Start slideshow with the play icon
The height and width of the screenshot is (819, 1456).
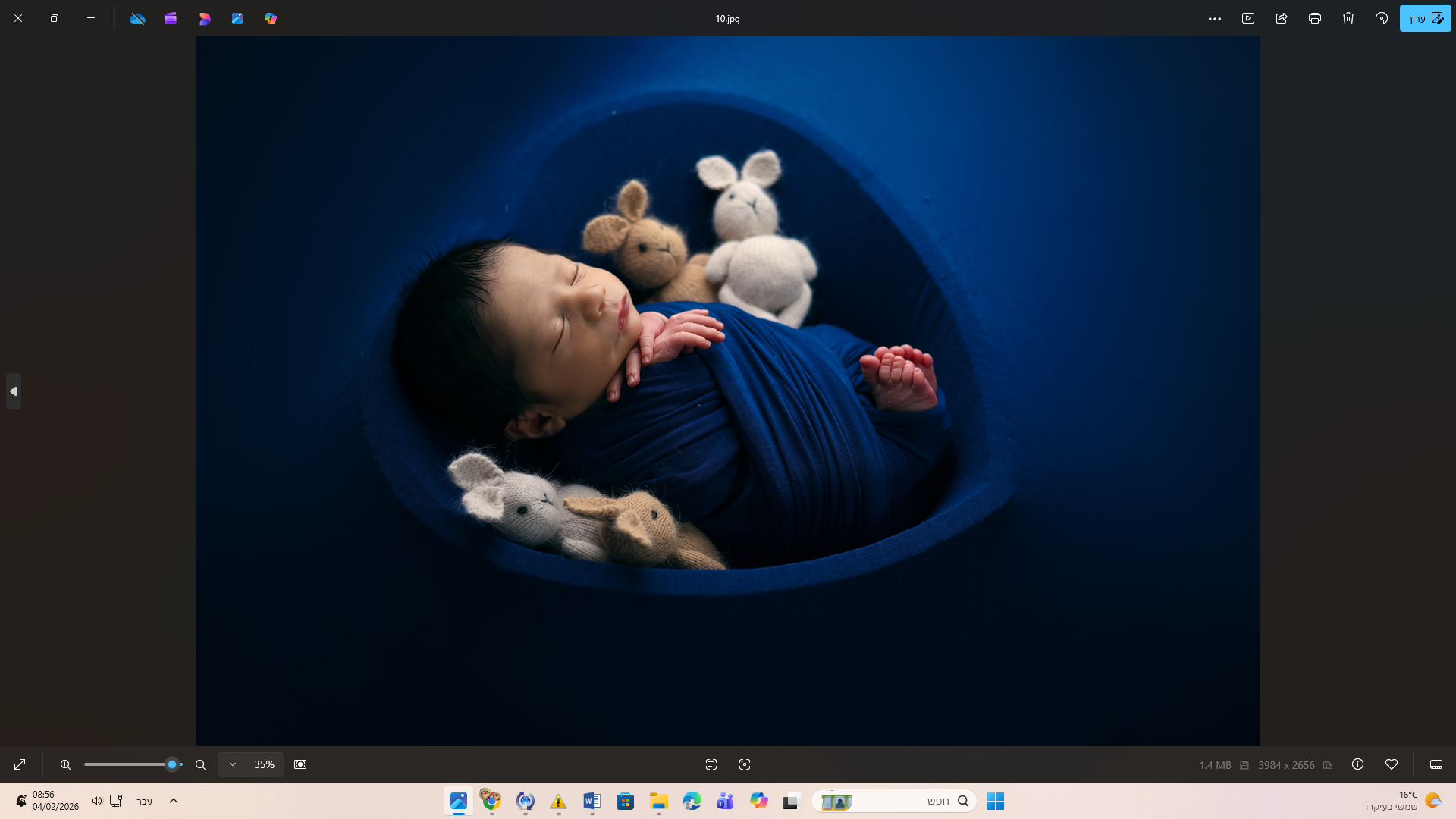(x=1248, y=18)
